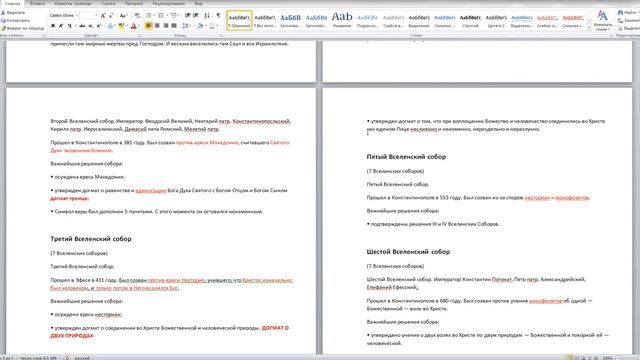Switch to Вид ribbon tab
Image resolution: width=640 pixels, height=360 pixels.
(198, 4)
